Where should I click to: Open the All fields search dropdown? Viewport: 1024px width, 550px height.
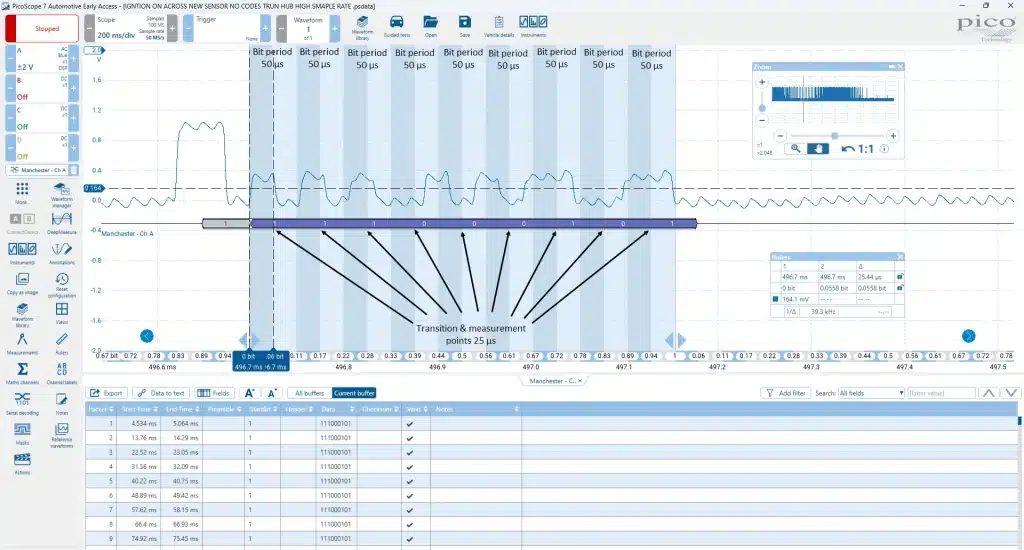click(871, 393)
